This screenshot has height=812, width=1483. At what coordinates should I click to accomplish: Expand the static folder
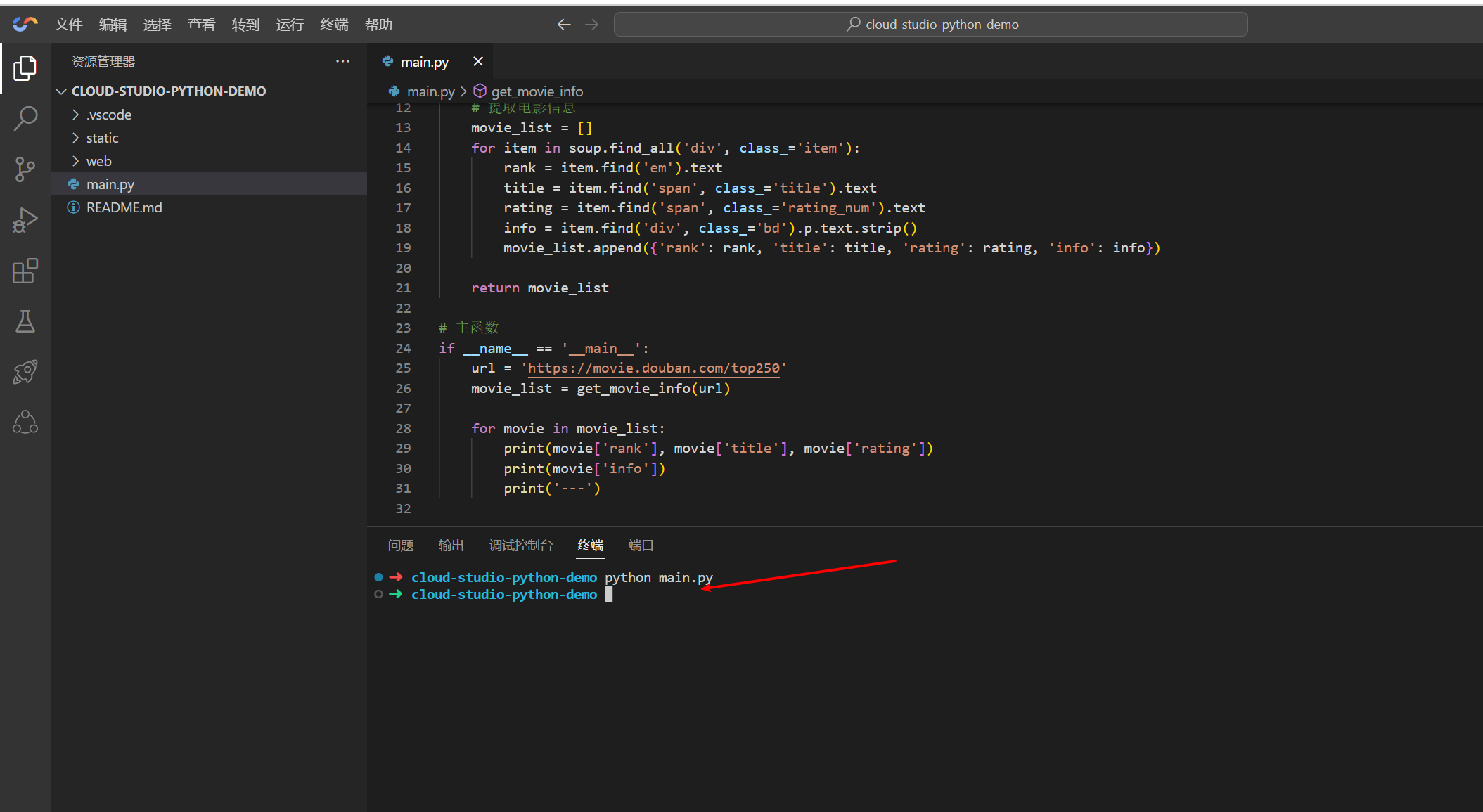[103, 138]
